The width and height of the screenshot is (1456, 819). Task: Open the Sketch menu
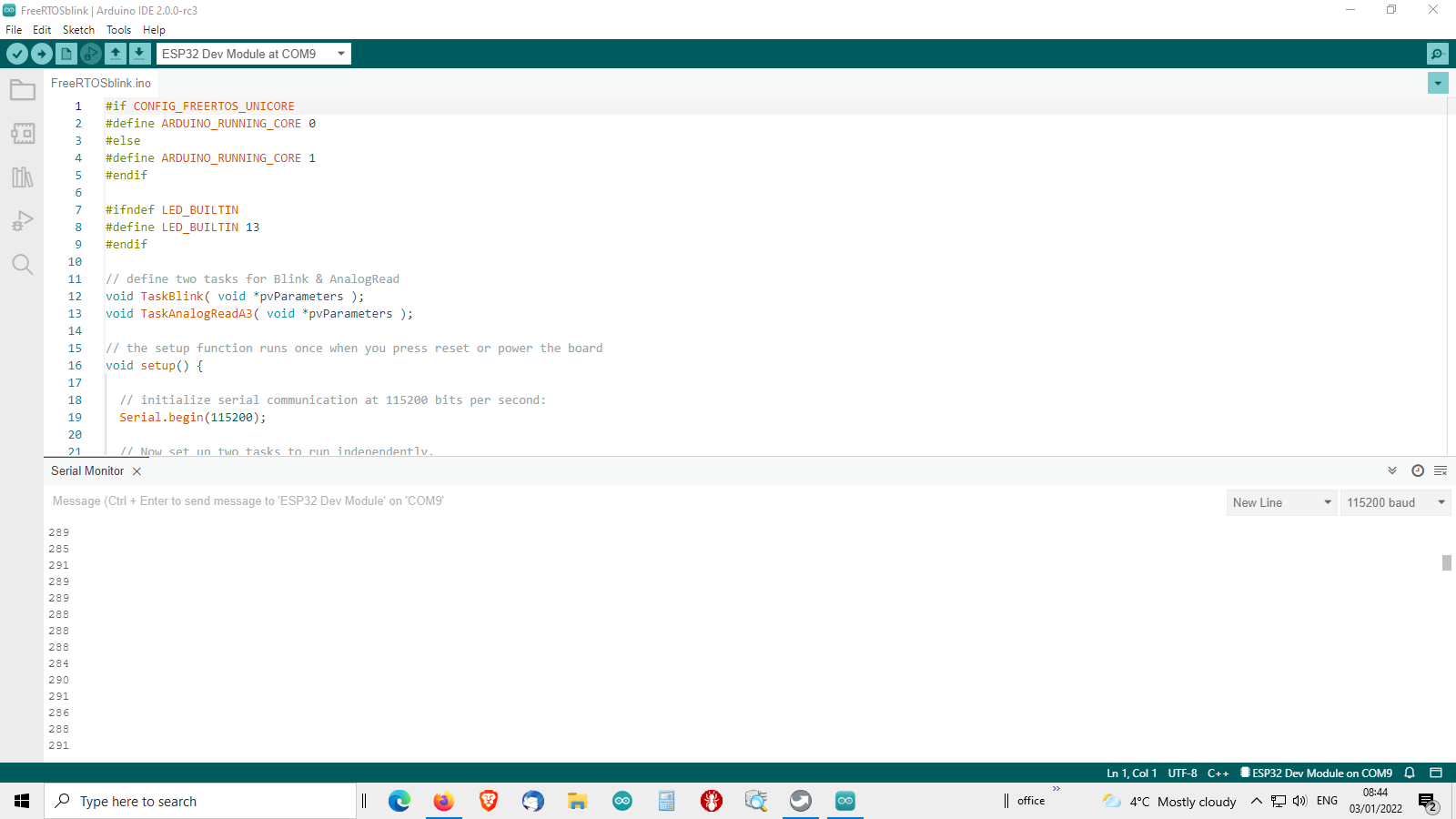pyautogui.click(x=78, y=30)
